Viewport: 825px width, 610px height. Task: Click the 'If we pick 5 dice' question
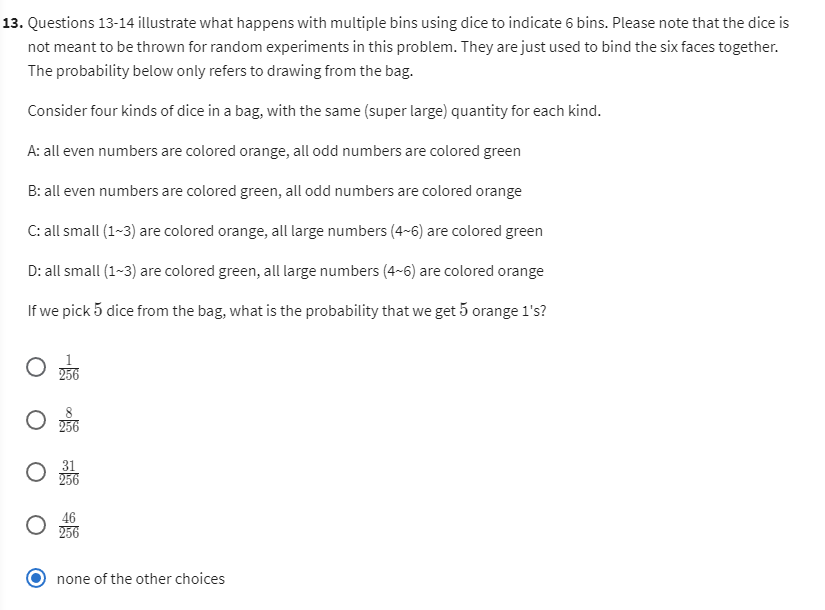pyautogui.click(x=286, y=311)
